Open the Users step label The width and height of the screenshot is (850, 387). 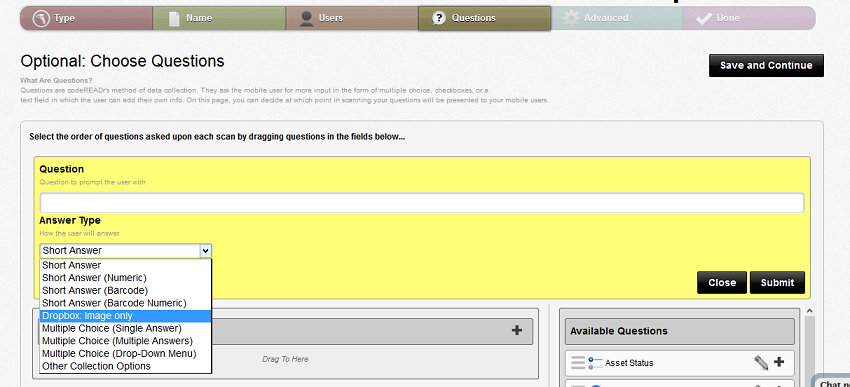[x=331, y=18]
